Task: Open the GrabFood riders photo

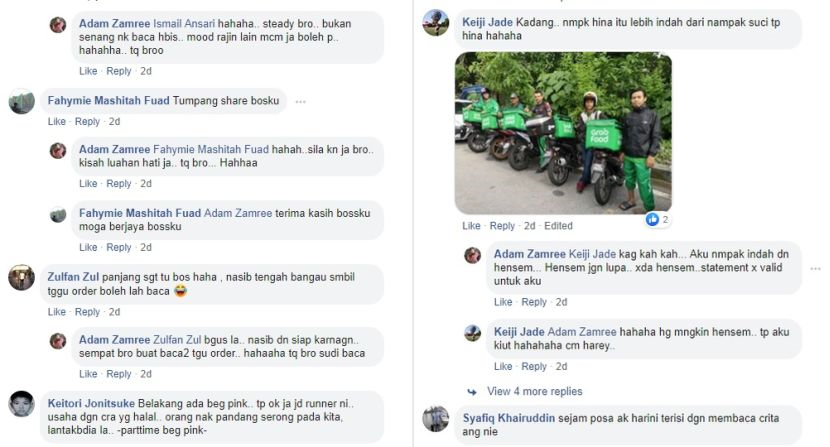Action: click(563, 133)
